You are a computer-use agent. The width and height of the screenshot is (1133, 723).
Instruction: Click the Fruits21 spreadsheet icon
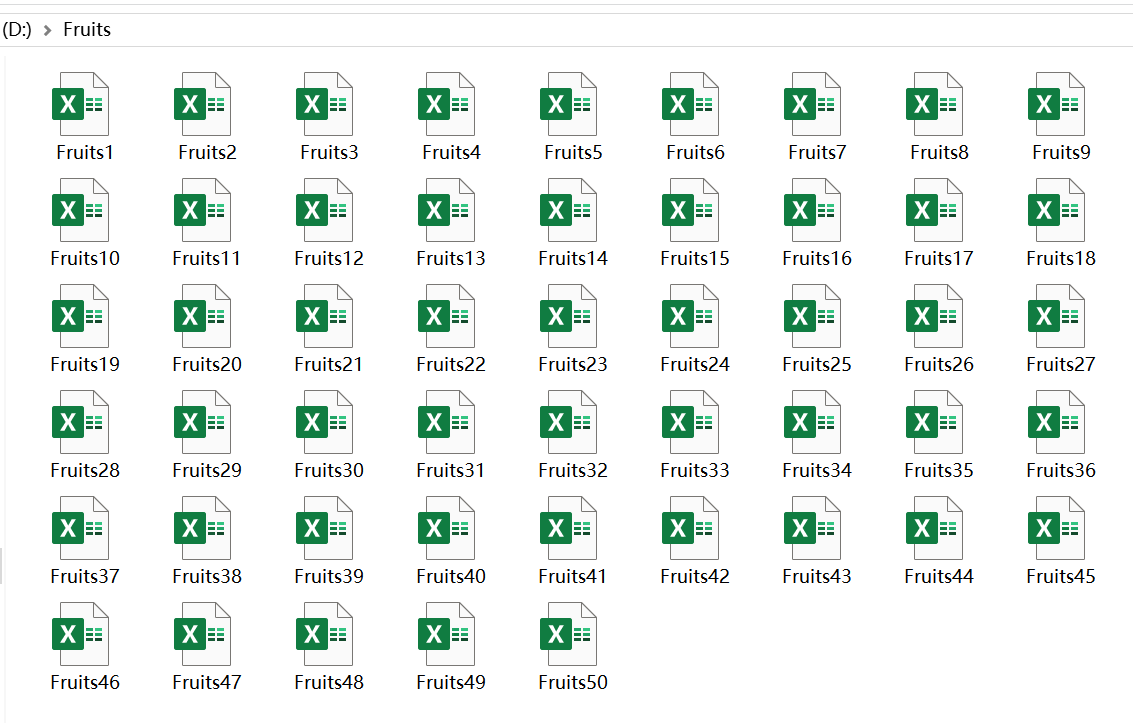pos(324,316)
